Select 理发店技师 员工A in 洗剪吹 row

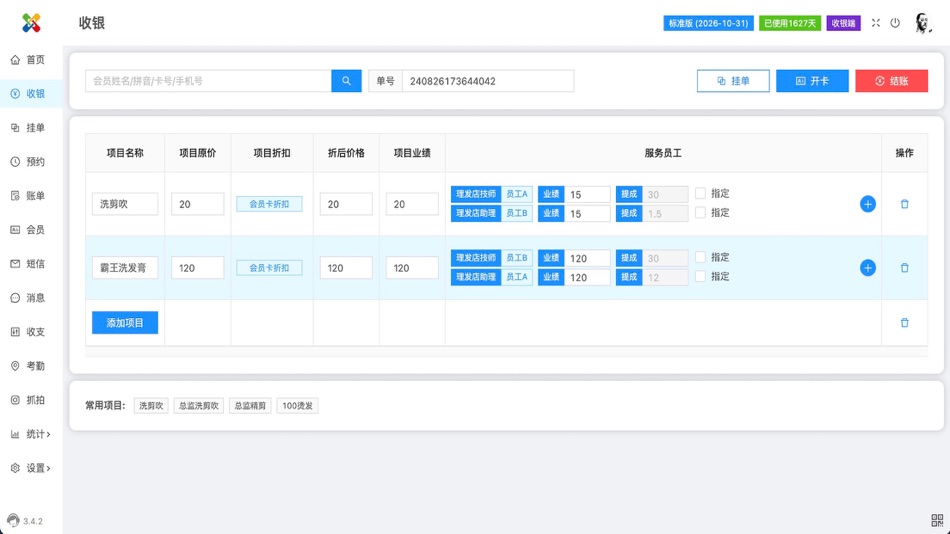click(x=491, y=194)
